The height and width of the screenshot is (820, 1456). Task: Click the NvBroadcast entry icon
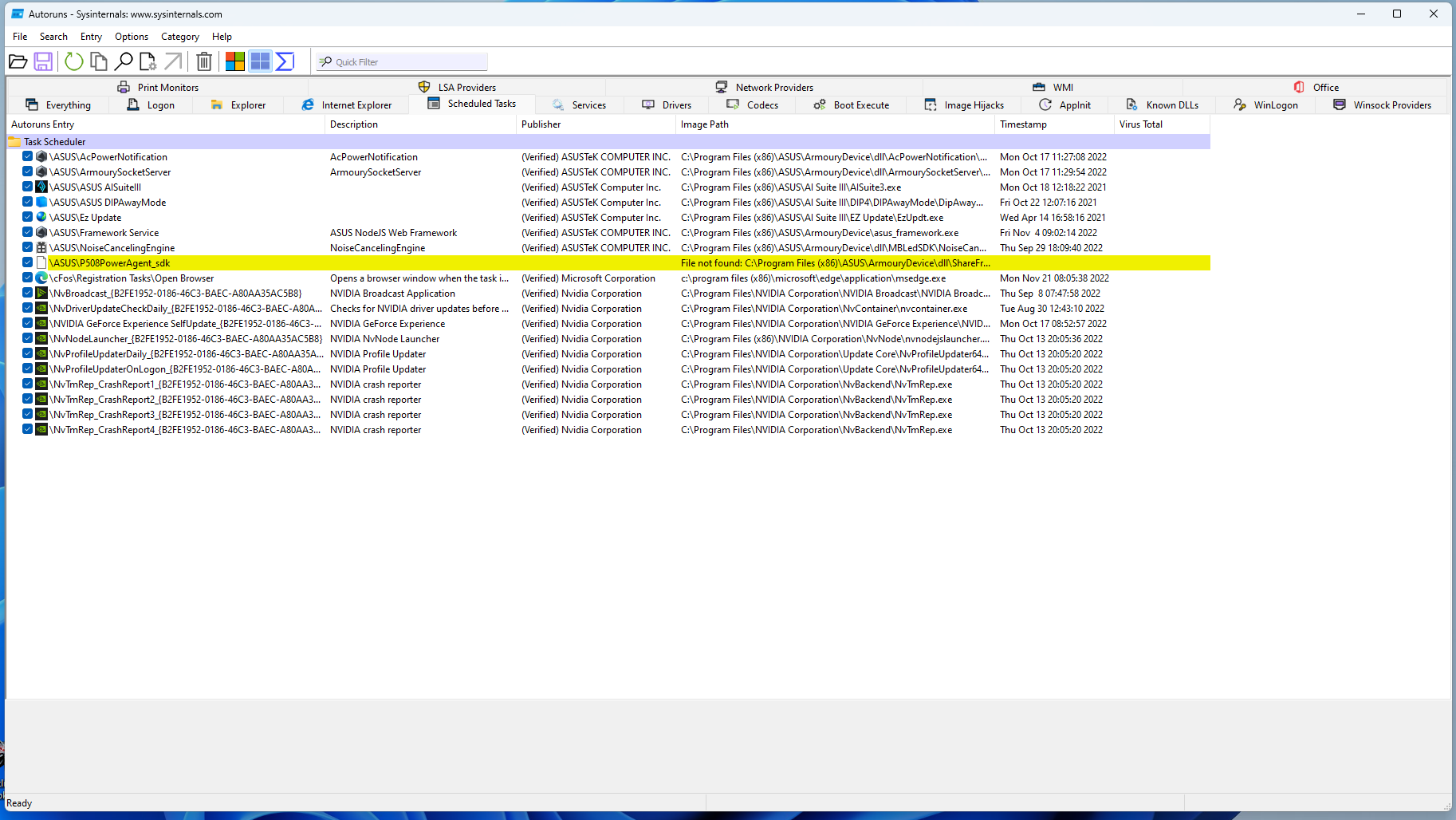point(41,294)
